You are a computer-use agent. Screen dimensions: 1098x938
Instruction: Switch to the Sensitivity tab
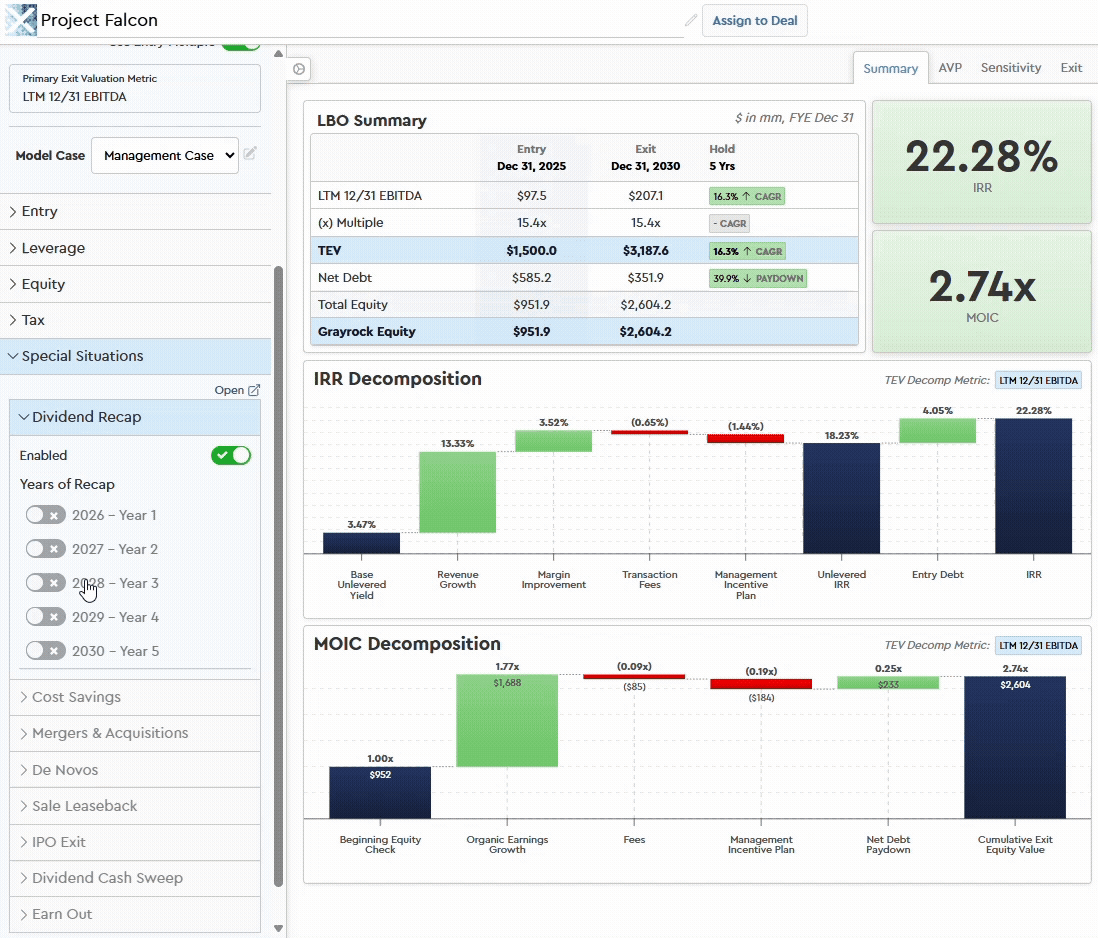pyautogui.click(x=1010, y=67)
